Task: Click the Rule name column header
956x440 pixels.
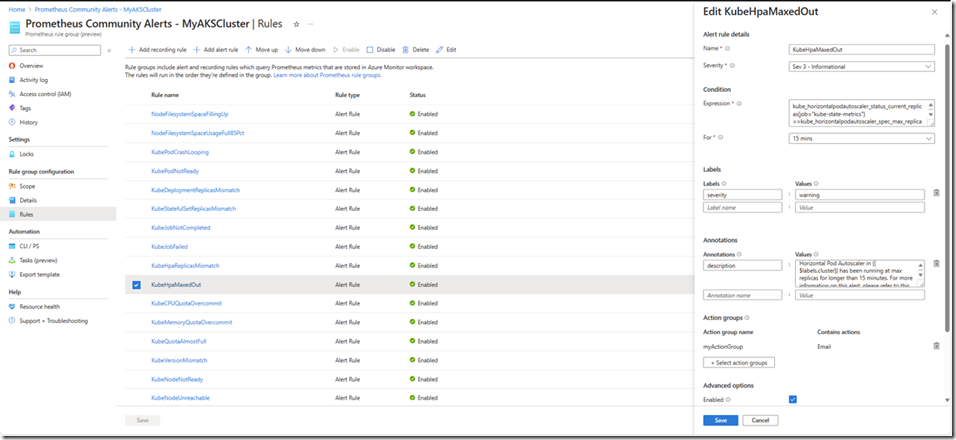Action: pos(165,95)
